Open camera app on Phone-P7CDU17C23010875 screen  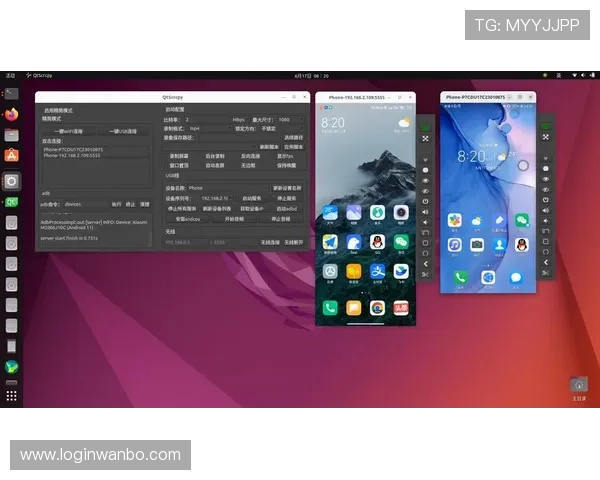477,245
